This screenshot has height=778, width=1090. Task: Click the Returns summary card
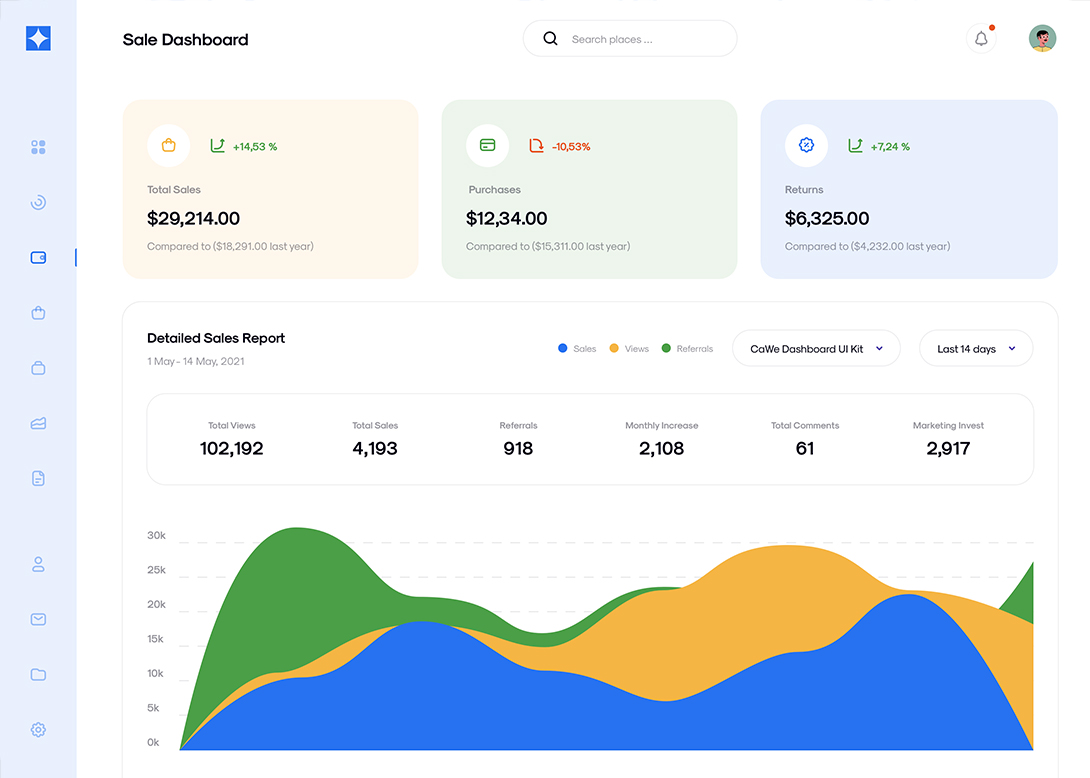click(908, 189)
